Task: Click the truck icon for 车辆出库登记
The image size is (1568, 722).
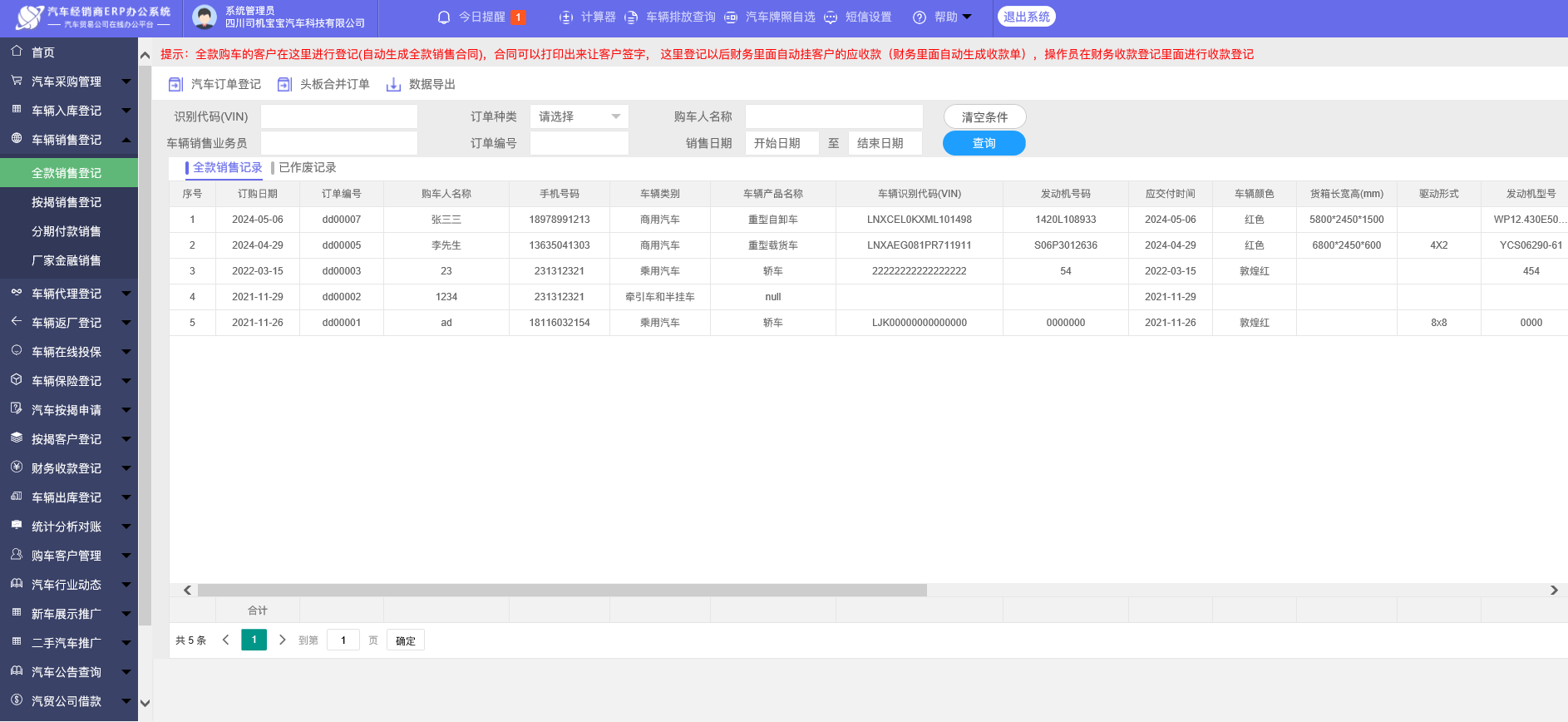Action: tap(17, 497)
